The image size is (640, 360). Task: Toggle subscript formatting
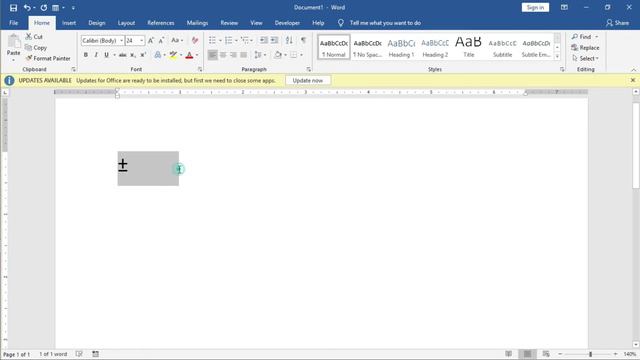tap(133, 55)
